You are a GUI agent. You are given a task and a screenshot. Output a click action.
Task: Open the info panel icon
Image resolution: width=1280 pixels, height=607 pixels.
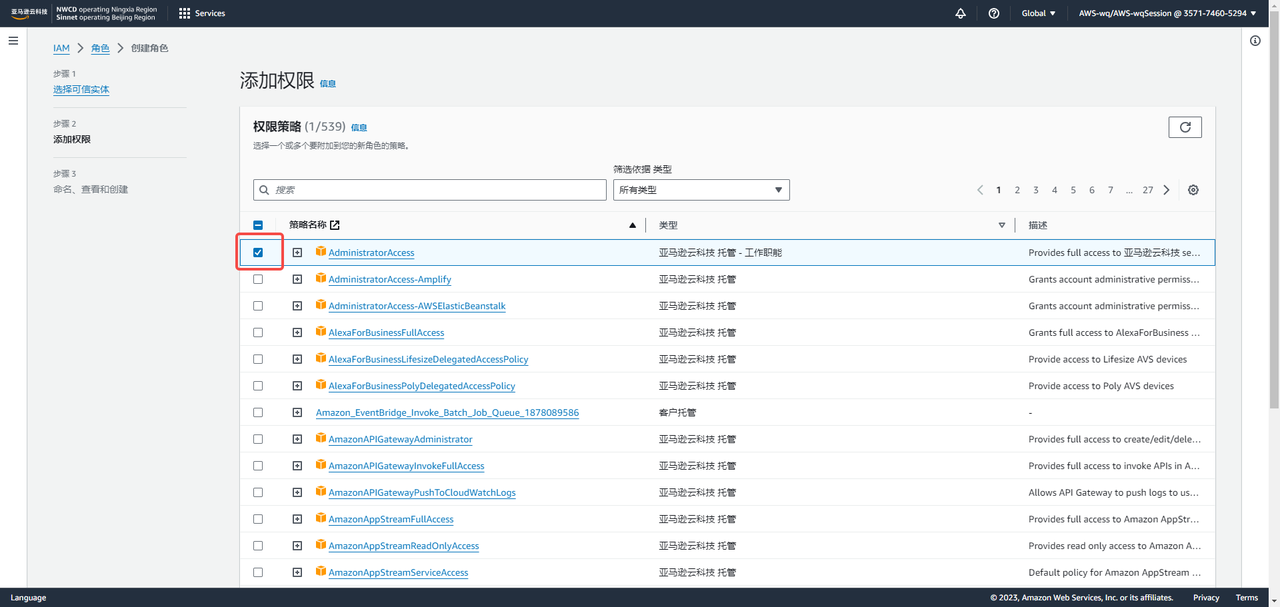[1256, 41]
